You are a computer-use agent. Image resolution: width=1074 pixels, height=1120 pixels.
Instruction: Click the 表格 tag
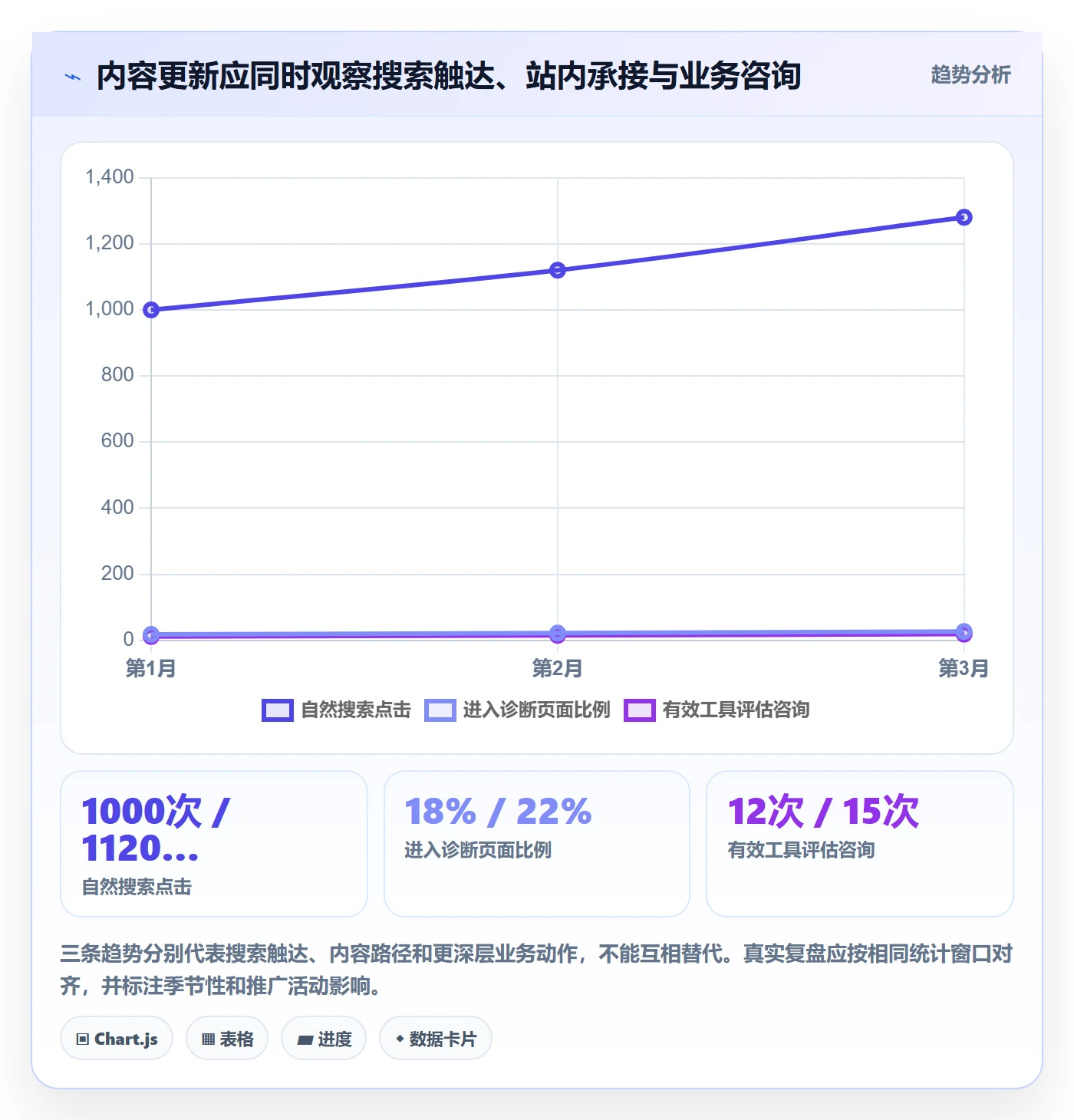tap(227, 1039)
